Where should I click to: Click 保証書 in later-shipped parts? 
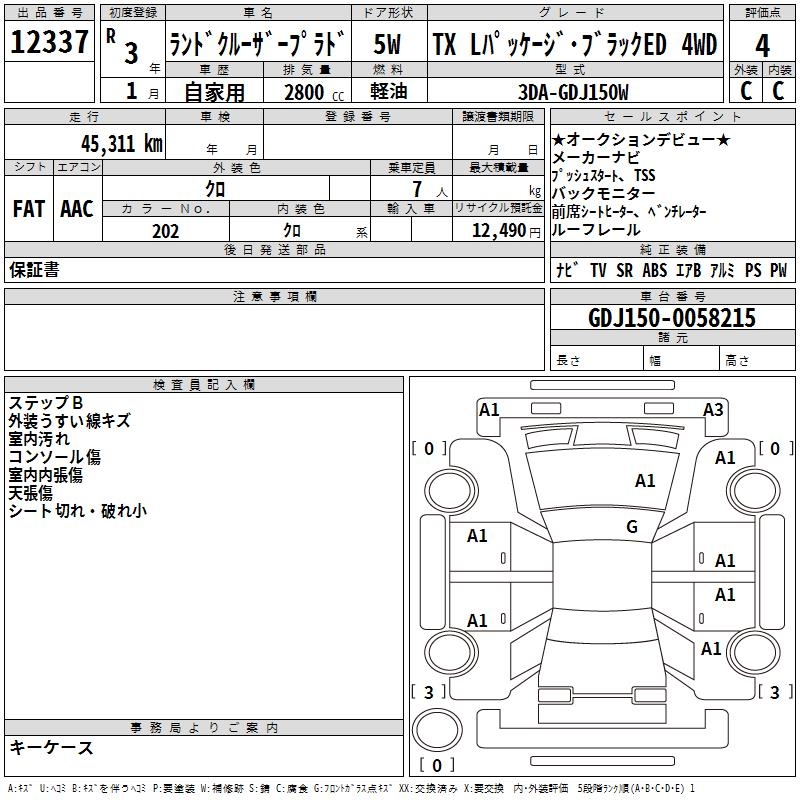coord(34,270)
